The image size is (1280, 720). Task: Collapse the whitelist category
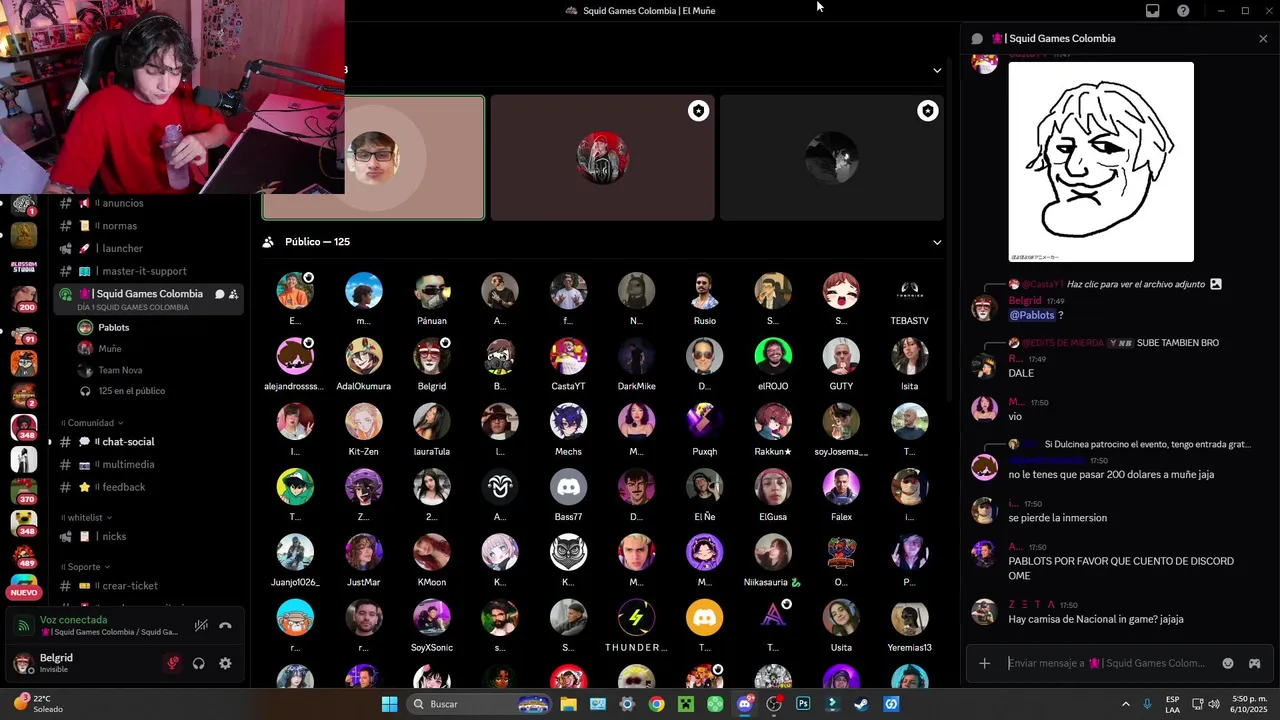(x=88, y=518)
